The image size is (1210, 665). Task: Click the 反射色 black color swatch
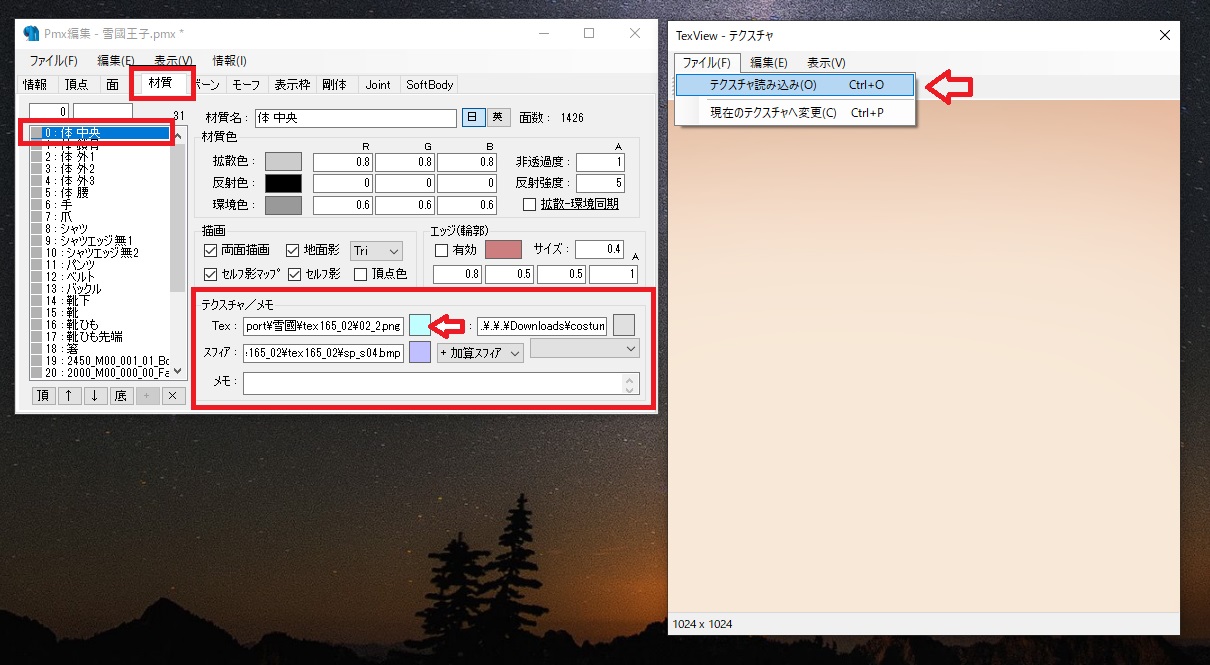(283, 183)
